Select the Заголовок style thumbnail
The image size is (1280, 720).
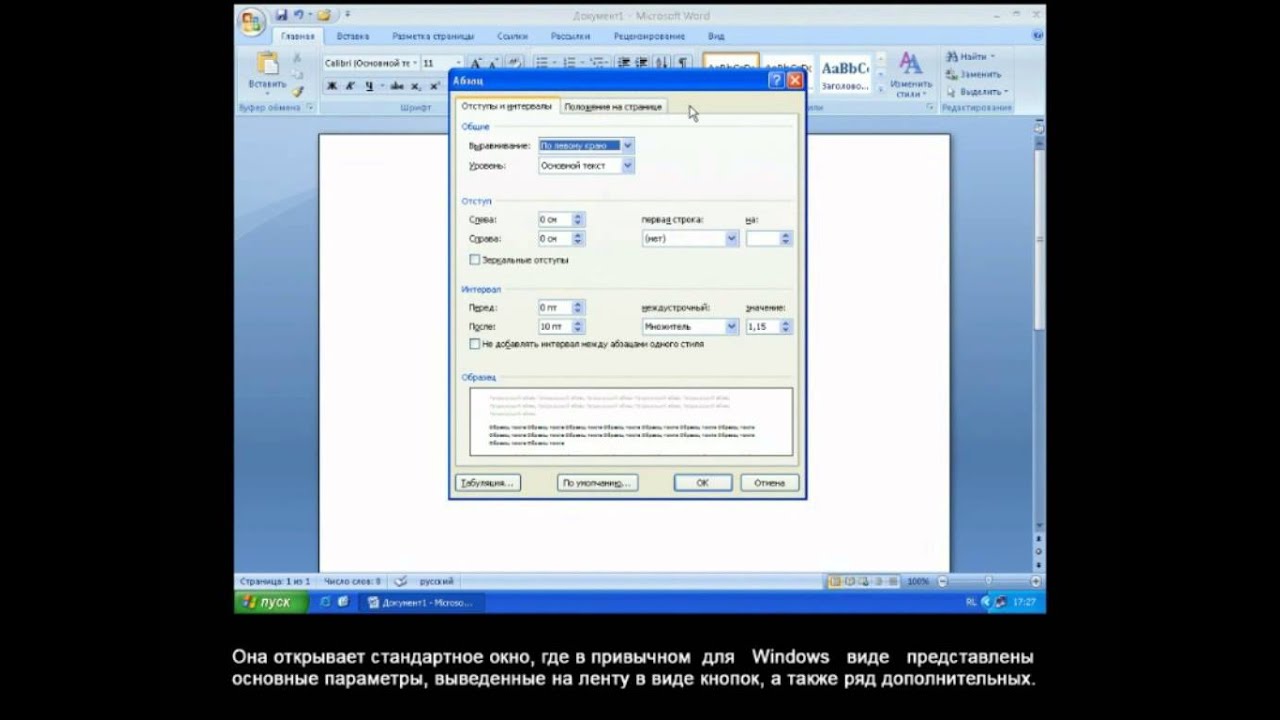[x=845, y=75]
